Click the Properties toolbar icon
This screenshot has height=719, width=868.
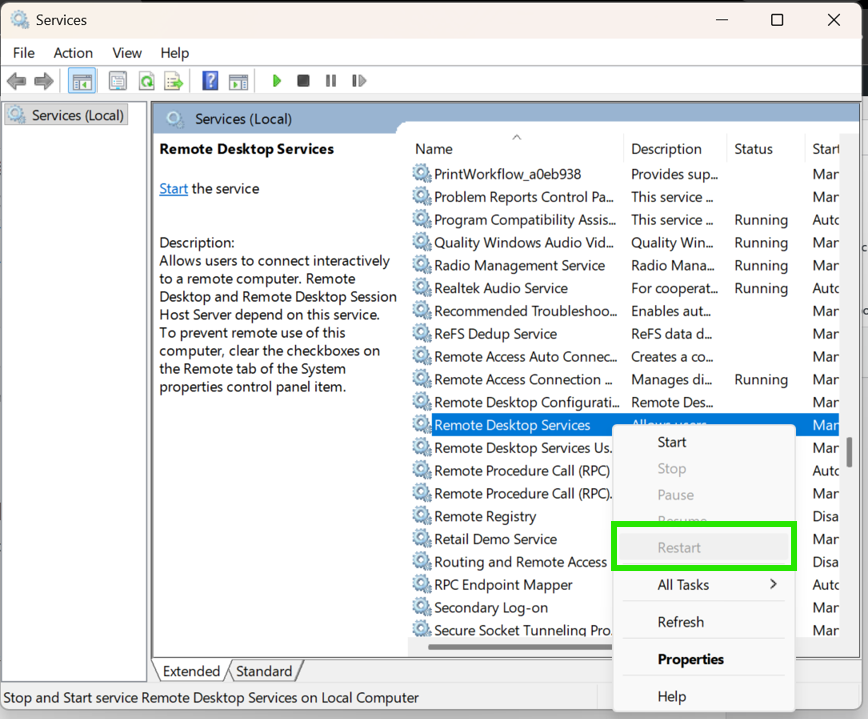tap(117, 81)
